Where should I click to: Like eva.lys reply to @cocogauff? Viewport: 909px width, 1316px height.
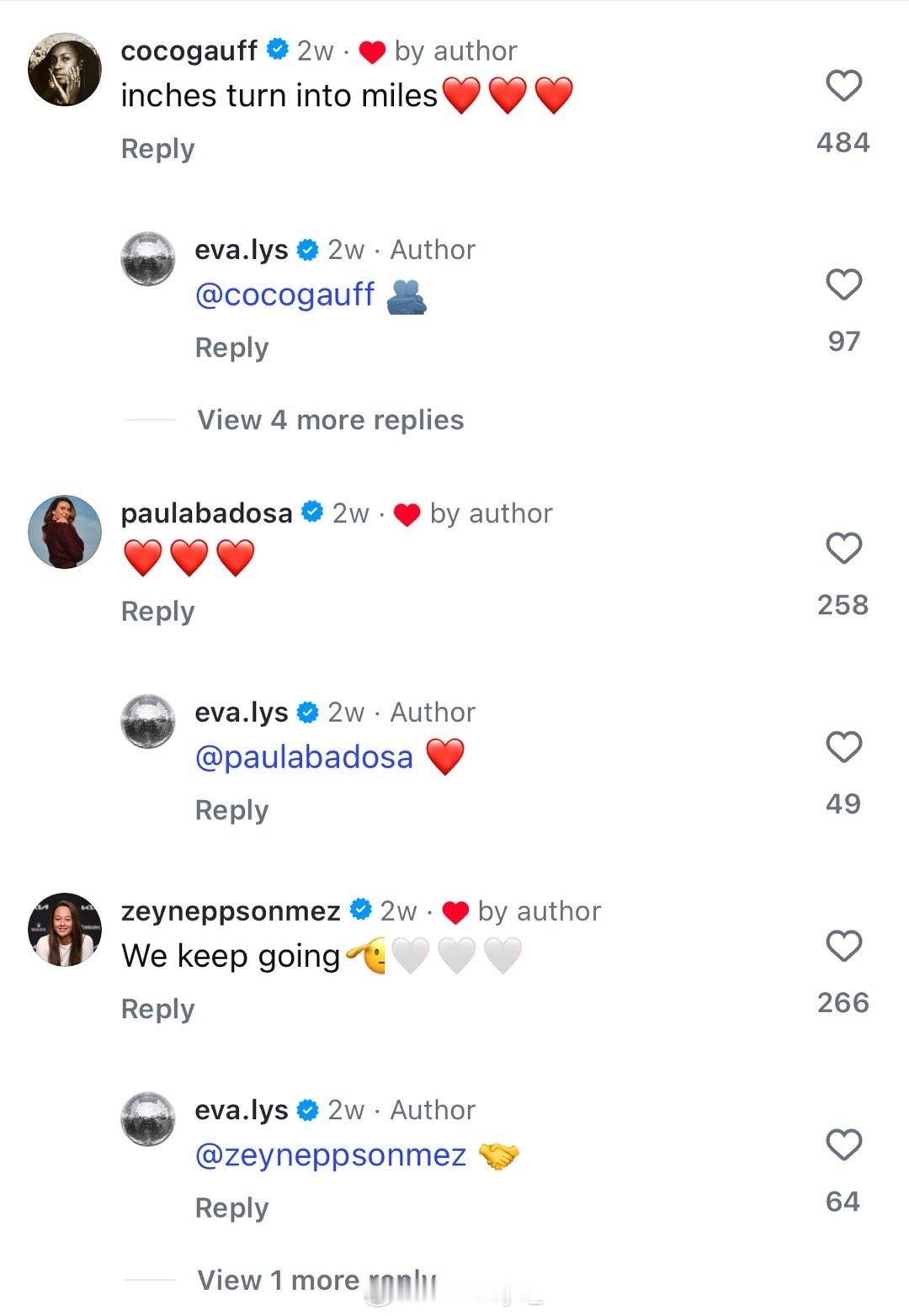point(843,284)
